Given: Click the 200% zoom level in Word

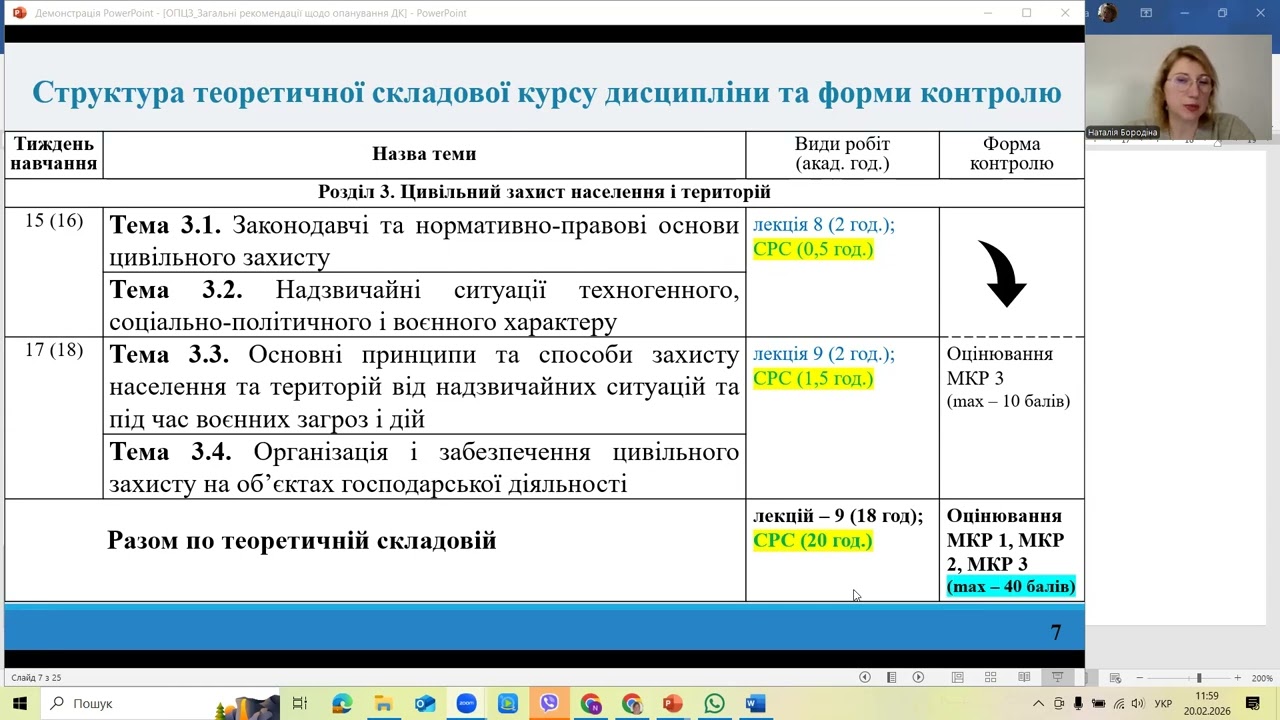Looking at the screenshot, I should [1262, 678].
